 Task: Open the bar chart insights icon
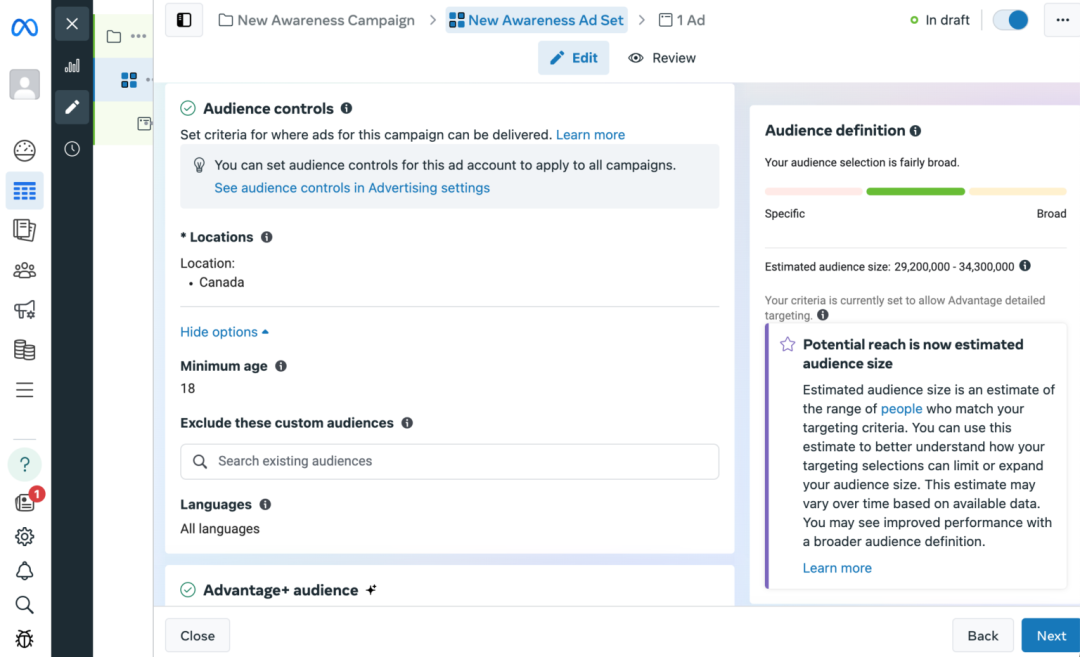coord(72,66)
